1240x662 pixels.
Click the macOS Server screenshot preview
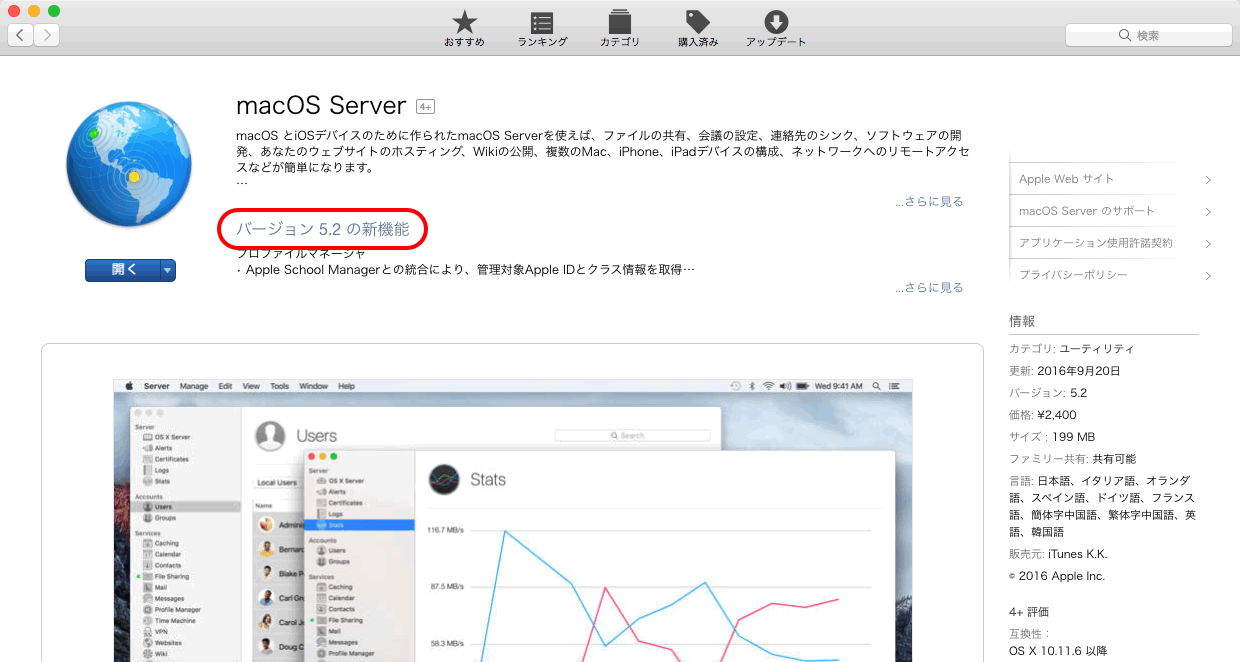click(x=512, y=520)
